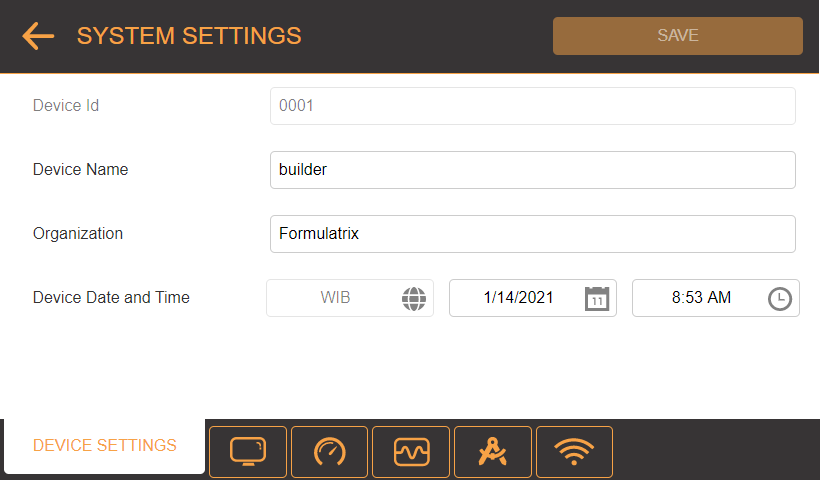
Task: Go back using the orange arrow
Action: pos(38,36)
